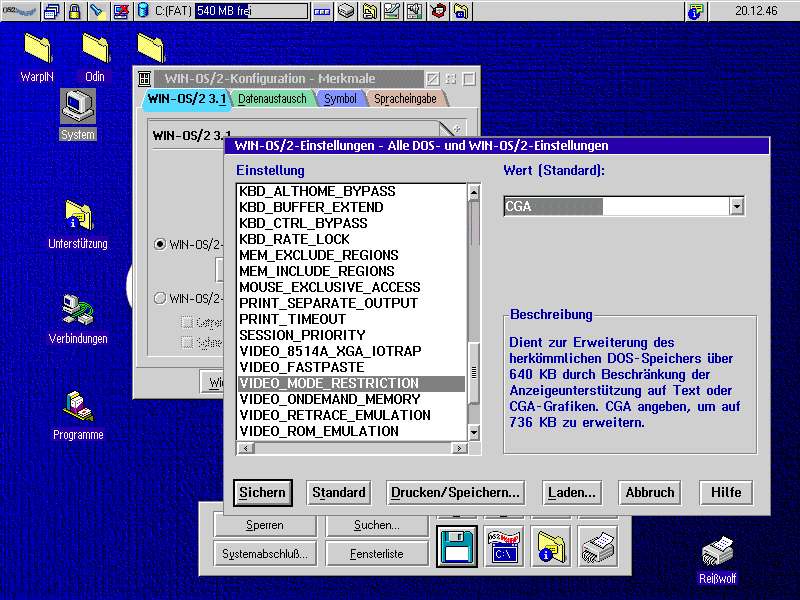Viewport: 800px width, 600px height.
Task: Click the info monitor icon beside the clock
Action: click(695, 11)
